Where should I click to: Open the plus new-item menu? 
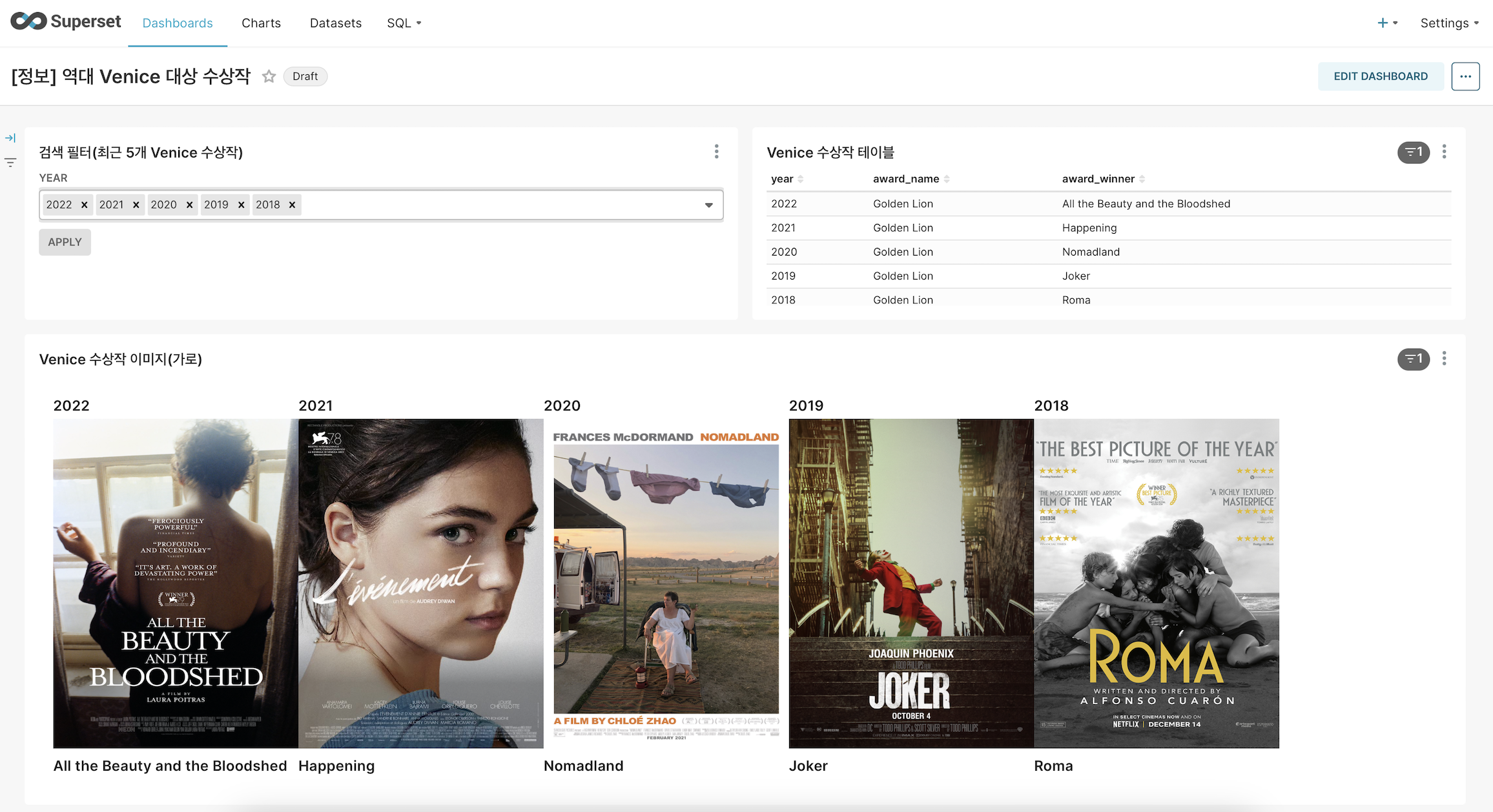point(1387,23)
